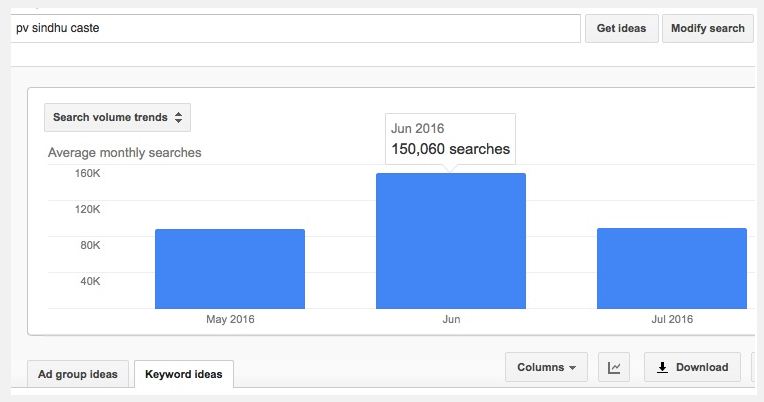Click the 'Jul 2016' x-axis label
Screen dimensions: 764x402
click(x=671, y=320)
